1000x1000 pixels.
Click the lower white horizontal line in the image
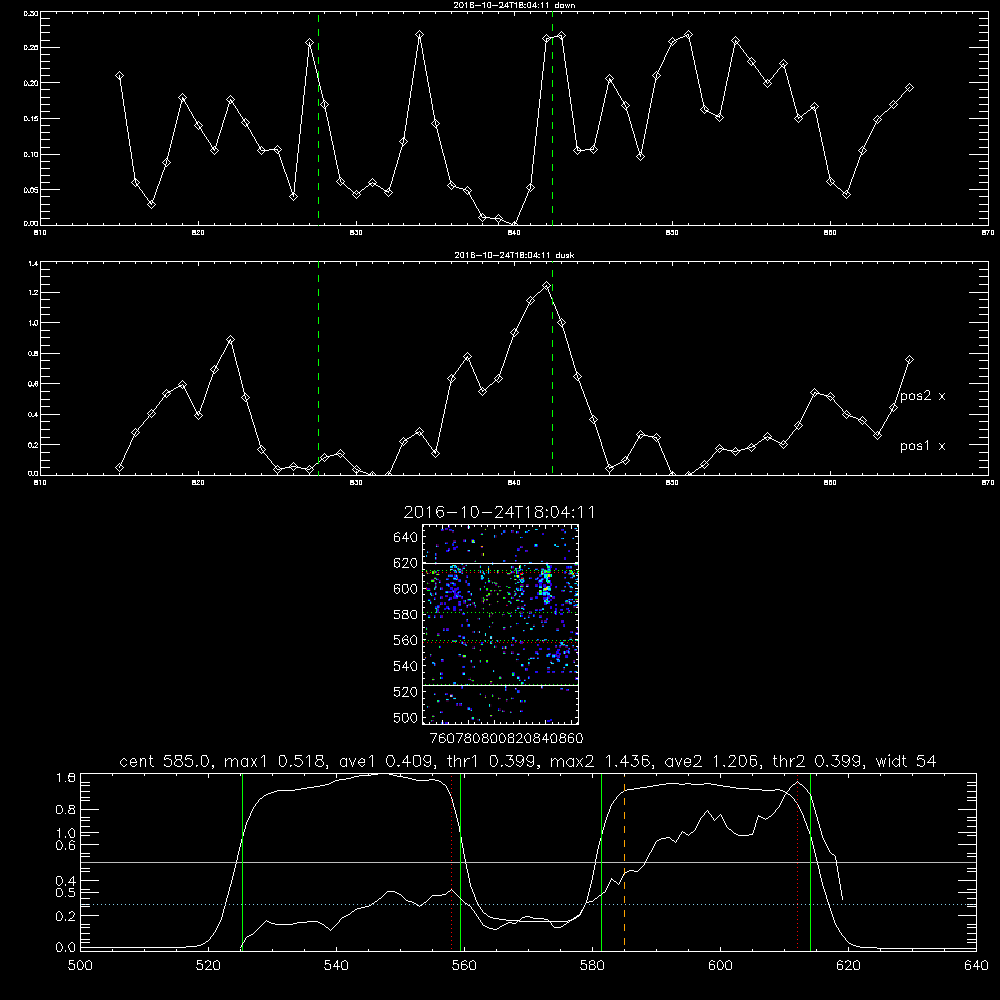pyautogui.click(x=500, y=685)
